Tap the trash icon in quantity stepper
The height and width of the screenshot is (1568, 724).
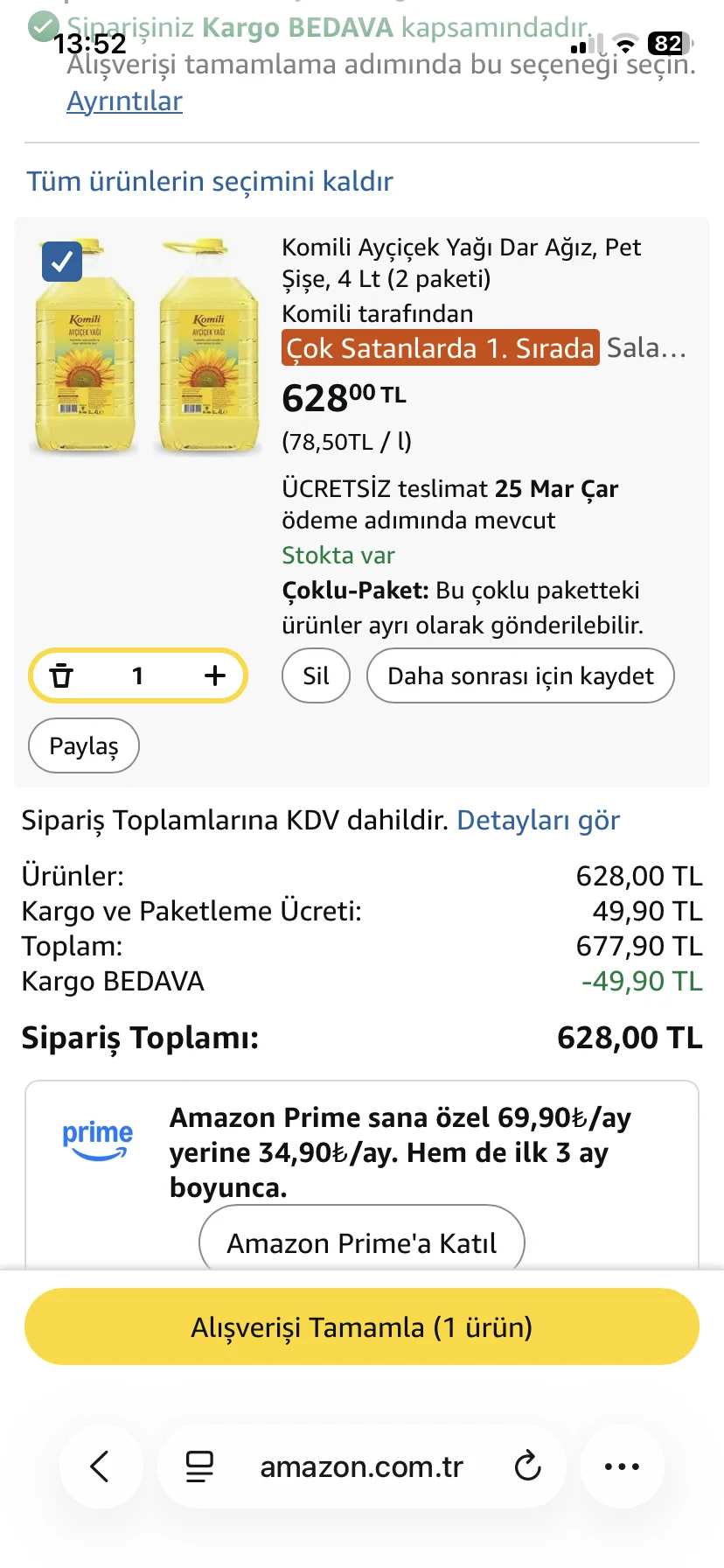[x=61, y=675]
